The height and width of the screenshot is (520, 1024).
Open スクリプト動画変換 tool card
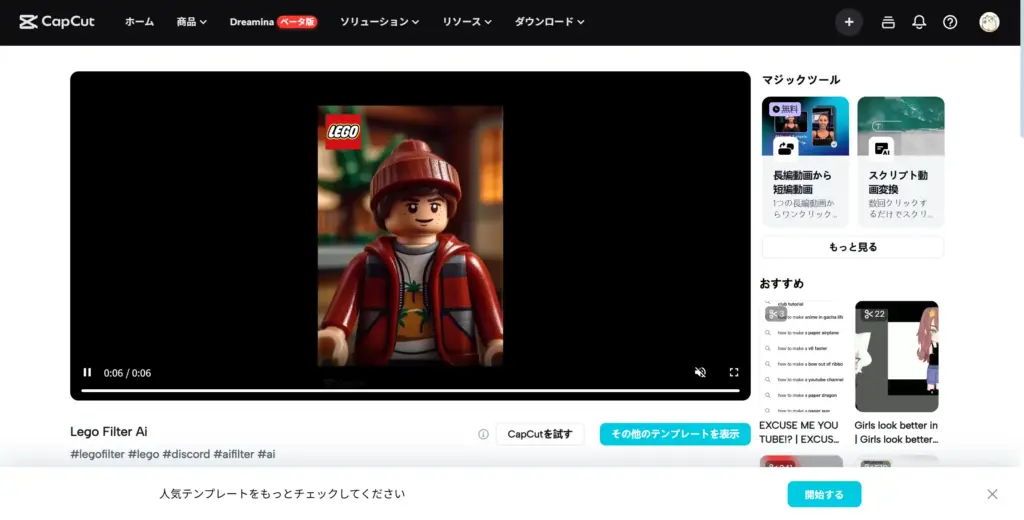(901, 162)
